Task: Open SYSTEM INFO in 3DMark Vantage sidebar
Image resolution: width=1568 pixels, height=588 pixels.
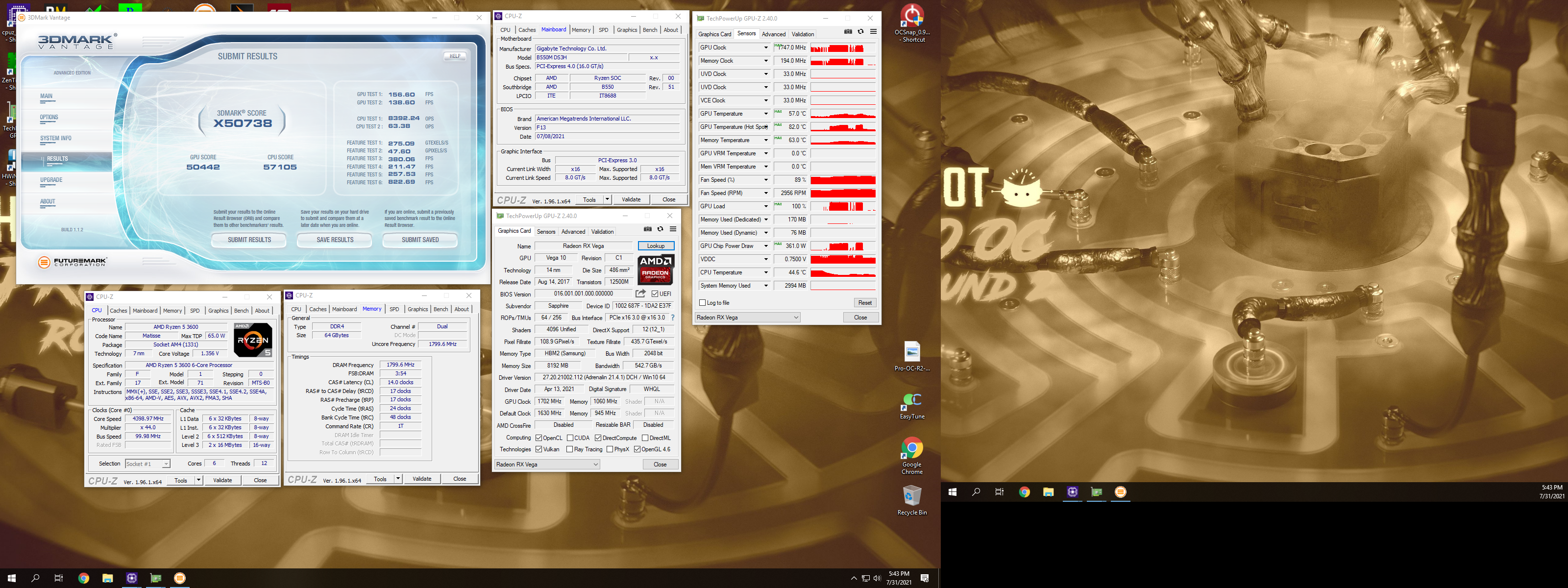Action: click(56, 138)
